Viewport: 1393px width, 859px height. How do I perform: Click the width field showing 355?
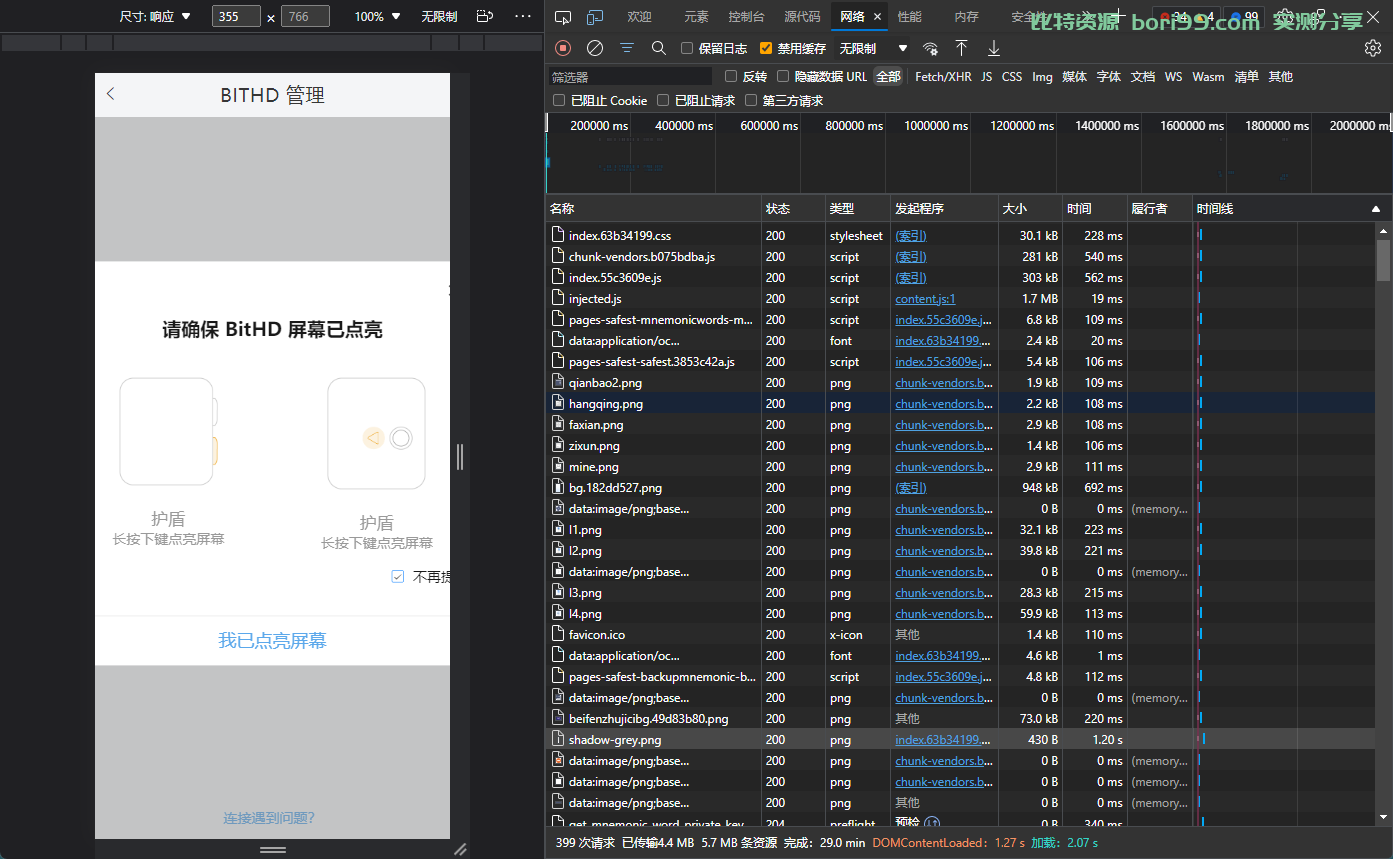[x=237, y=16]
